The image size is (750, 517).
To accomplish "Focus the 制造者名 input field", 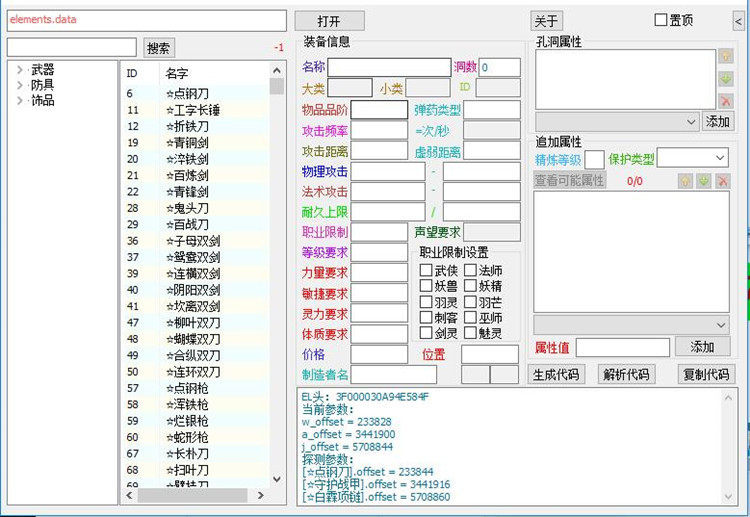I will (x=394, y=375).
